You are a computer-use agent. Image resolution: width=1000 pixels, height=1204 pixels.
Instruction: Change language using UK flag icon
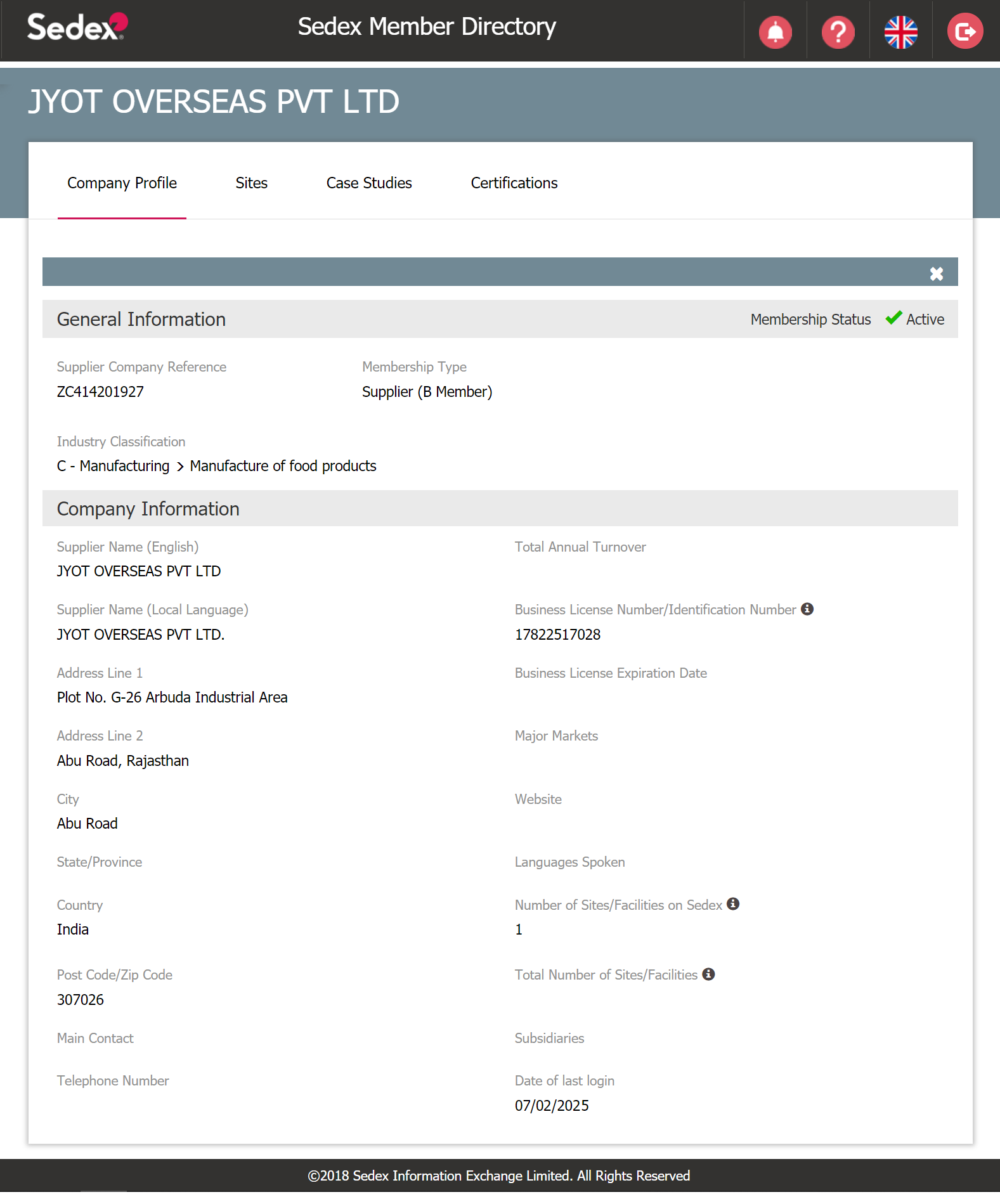click(900, 32)
